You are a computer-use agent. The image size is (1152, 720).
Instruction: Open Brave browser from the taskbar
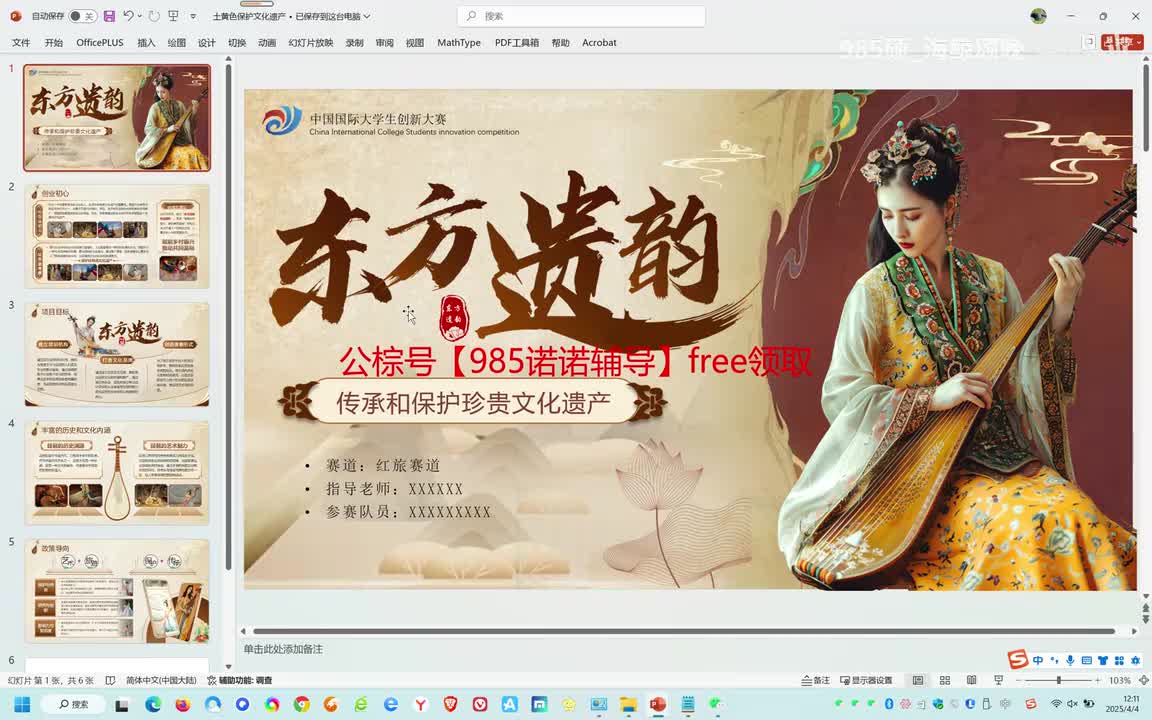pyautogui.click(x=450, y=704)
